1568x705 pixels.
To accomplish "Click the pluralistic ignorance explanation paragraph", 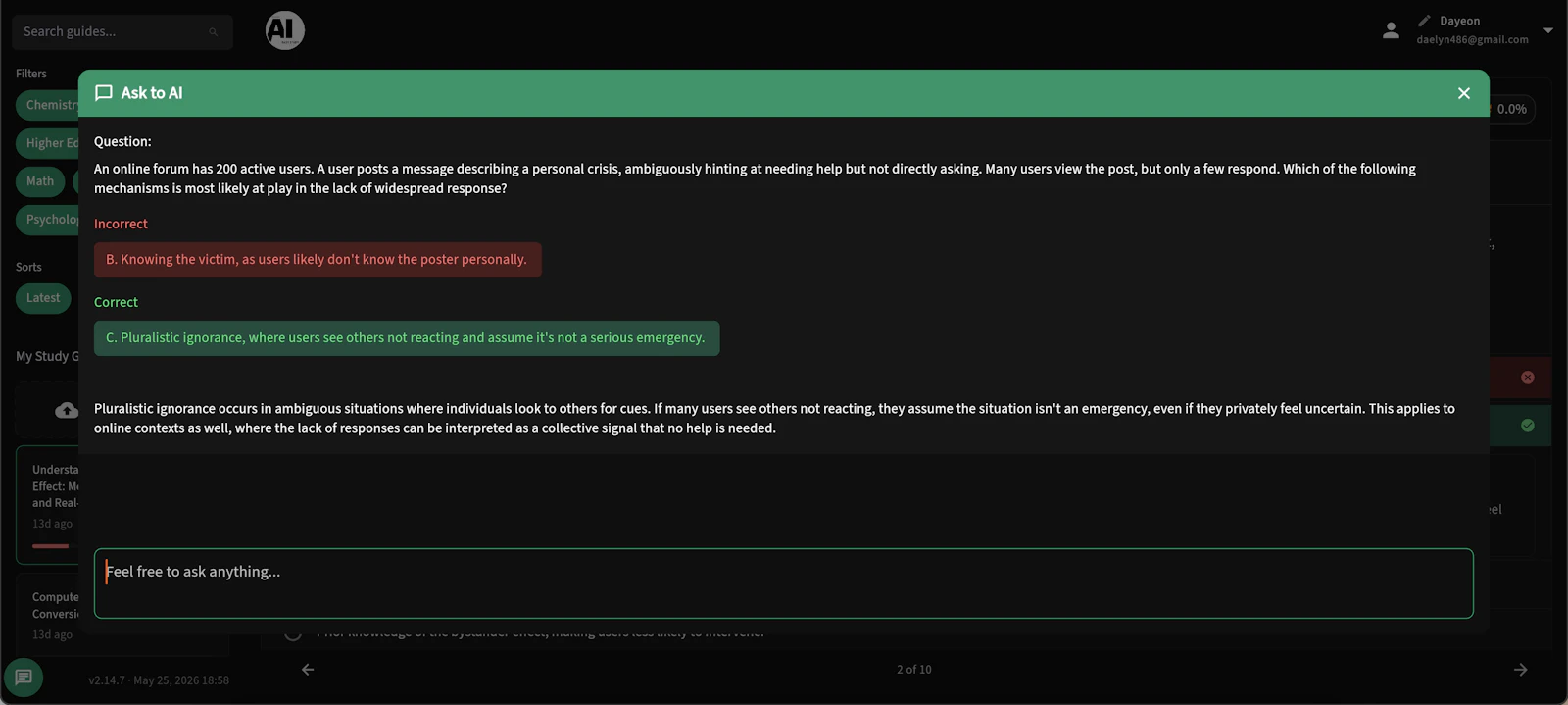I will (774, 419).
